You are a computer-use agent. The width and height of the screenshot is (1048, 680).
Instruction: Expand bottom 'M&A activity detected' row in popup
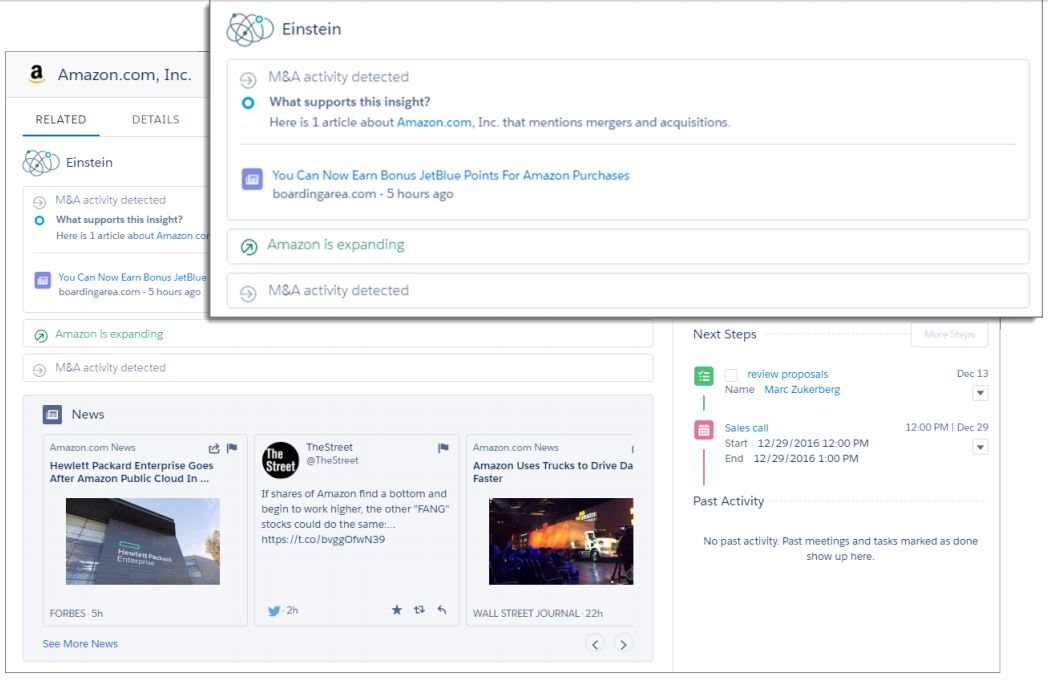coord(337,291)
